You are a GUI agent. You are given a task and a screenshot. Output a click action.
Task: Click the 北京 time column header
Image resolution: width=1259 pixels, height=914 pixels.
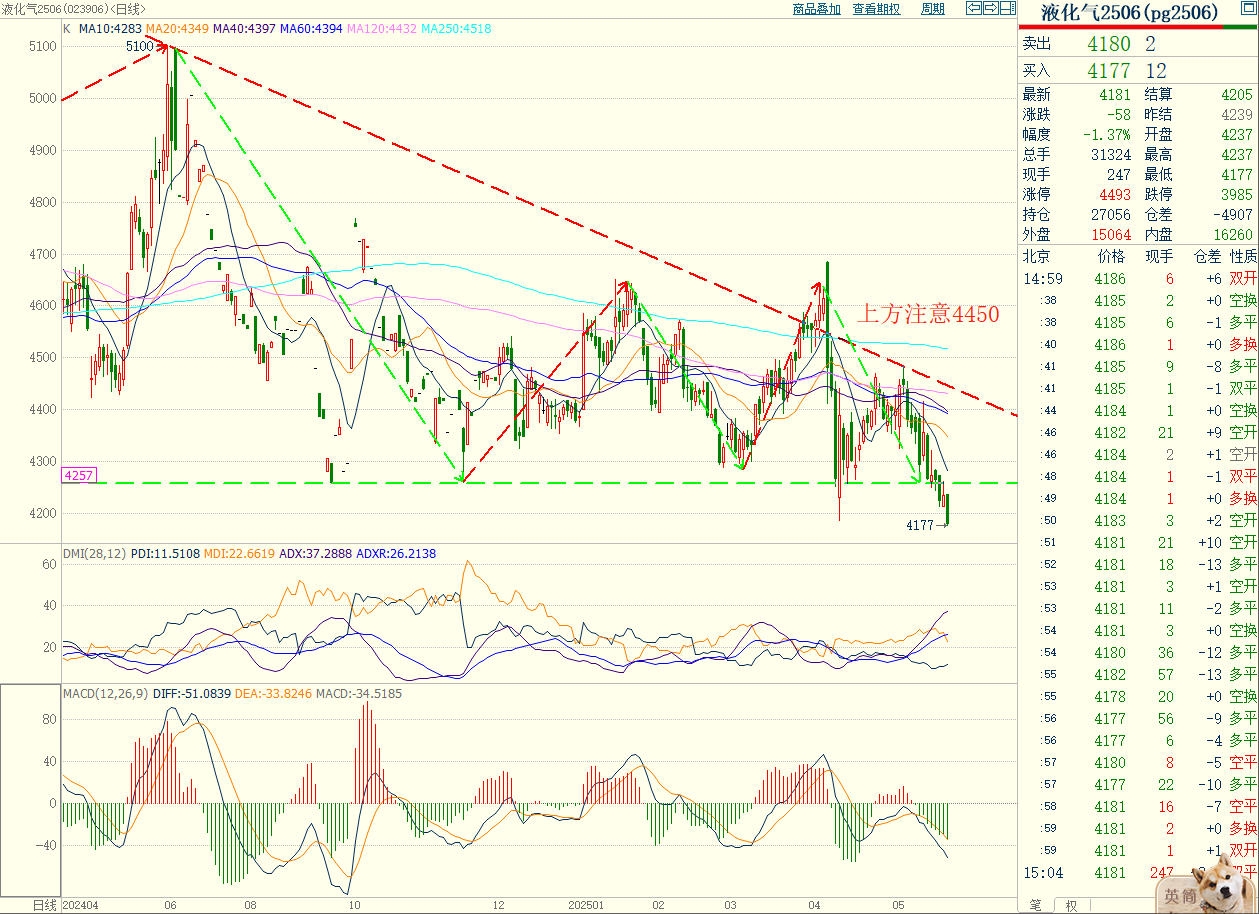[x=1036, y=257]
